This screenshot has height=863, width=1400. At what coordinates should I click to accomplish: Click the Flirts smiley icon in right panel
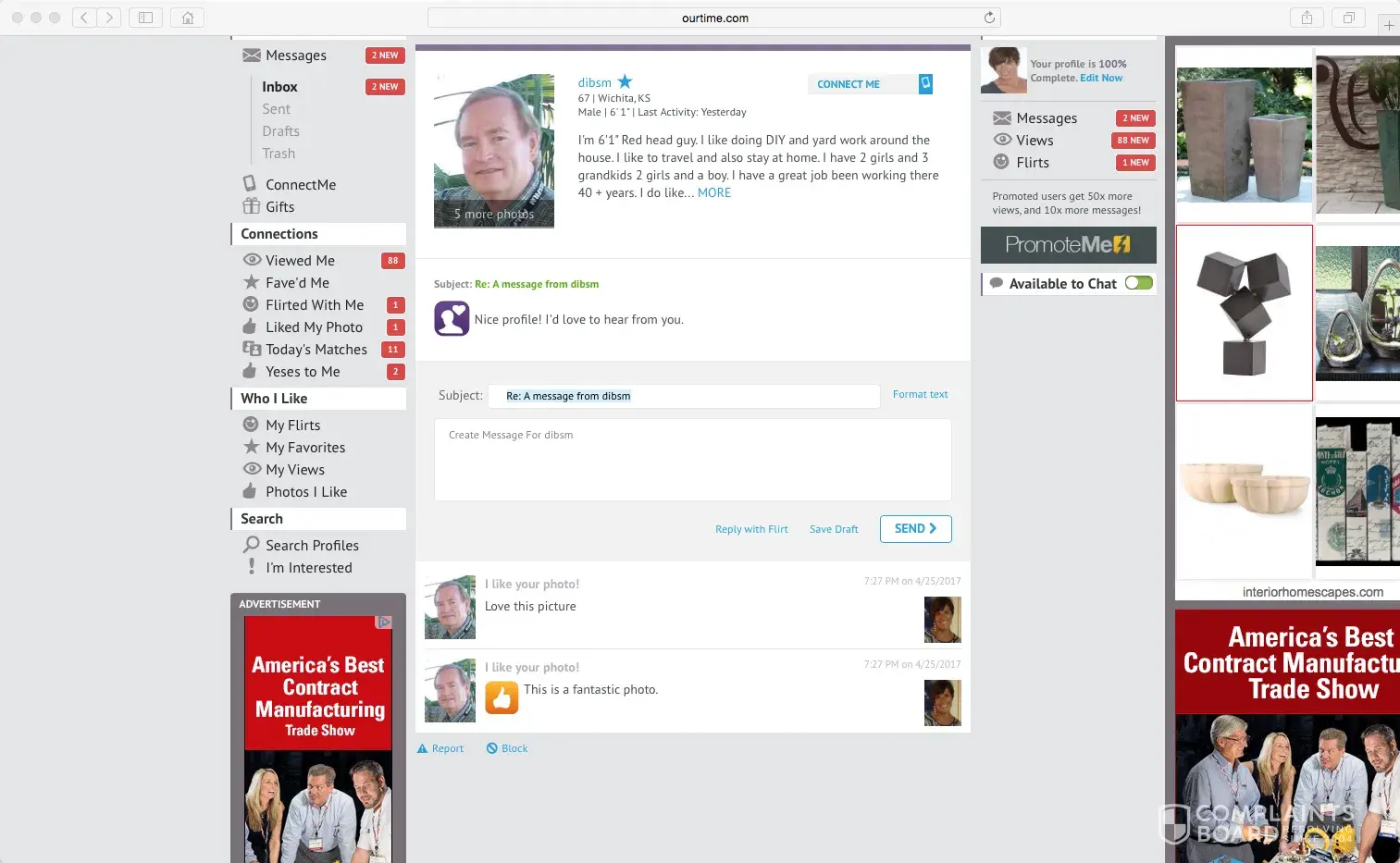1001,162
